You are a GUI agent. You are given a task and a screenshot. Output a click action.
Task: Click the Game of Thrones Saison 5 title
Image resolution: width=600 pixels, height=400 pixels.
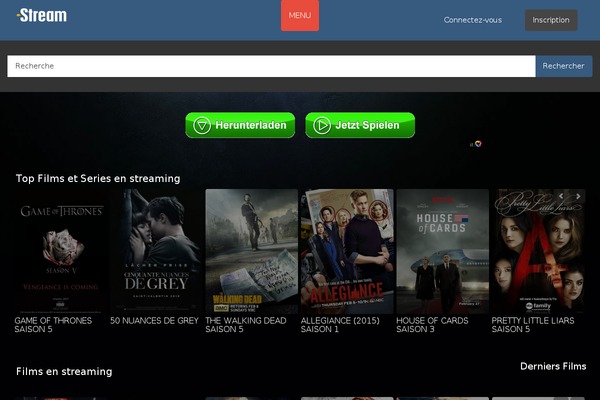click(x=53, y=325)
